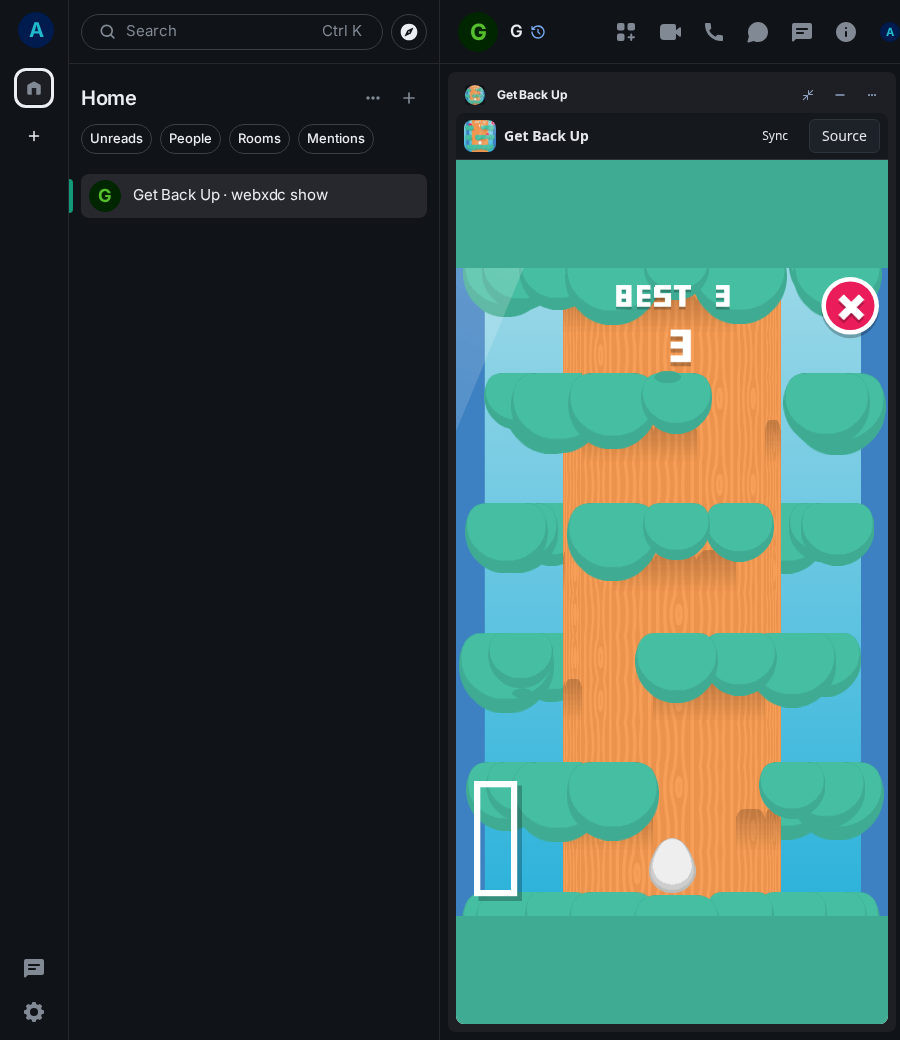Open the Home space icon in sidebar
Screen dimensions: 900x1040
(34, 88)
